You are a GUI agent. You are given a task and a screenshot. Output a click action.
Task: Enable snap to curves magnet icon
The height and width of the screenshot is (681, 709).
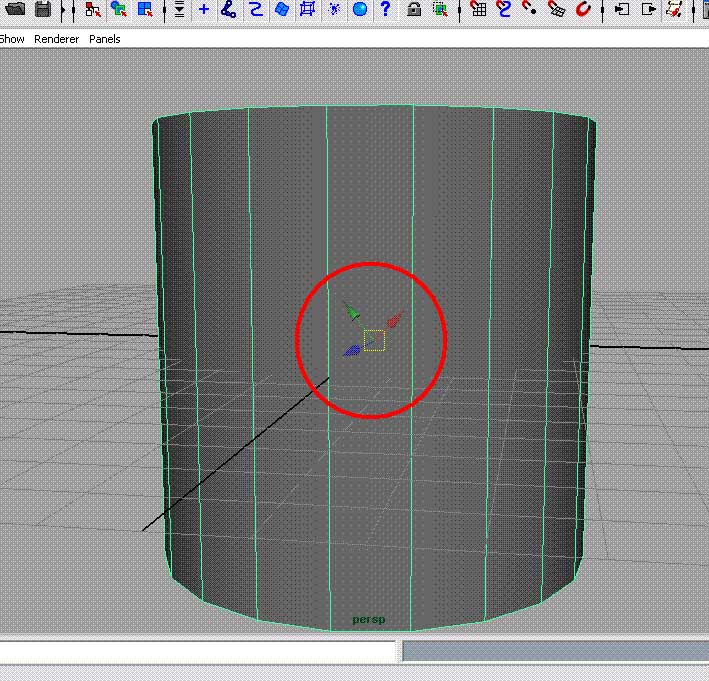504,10
